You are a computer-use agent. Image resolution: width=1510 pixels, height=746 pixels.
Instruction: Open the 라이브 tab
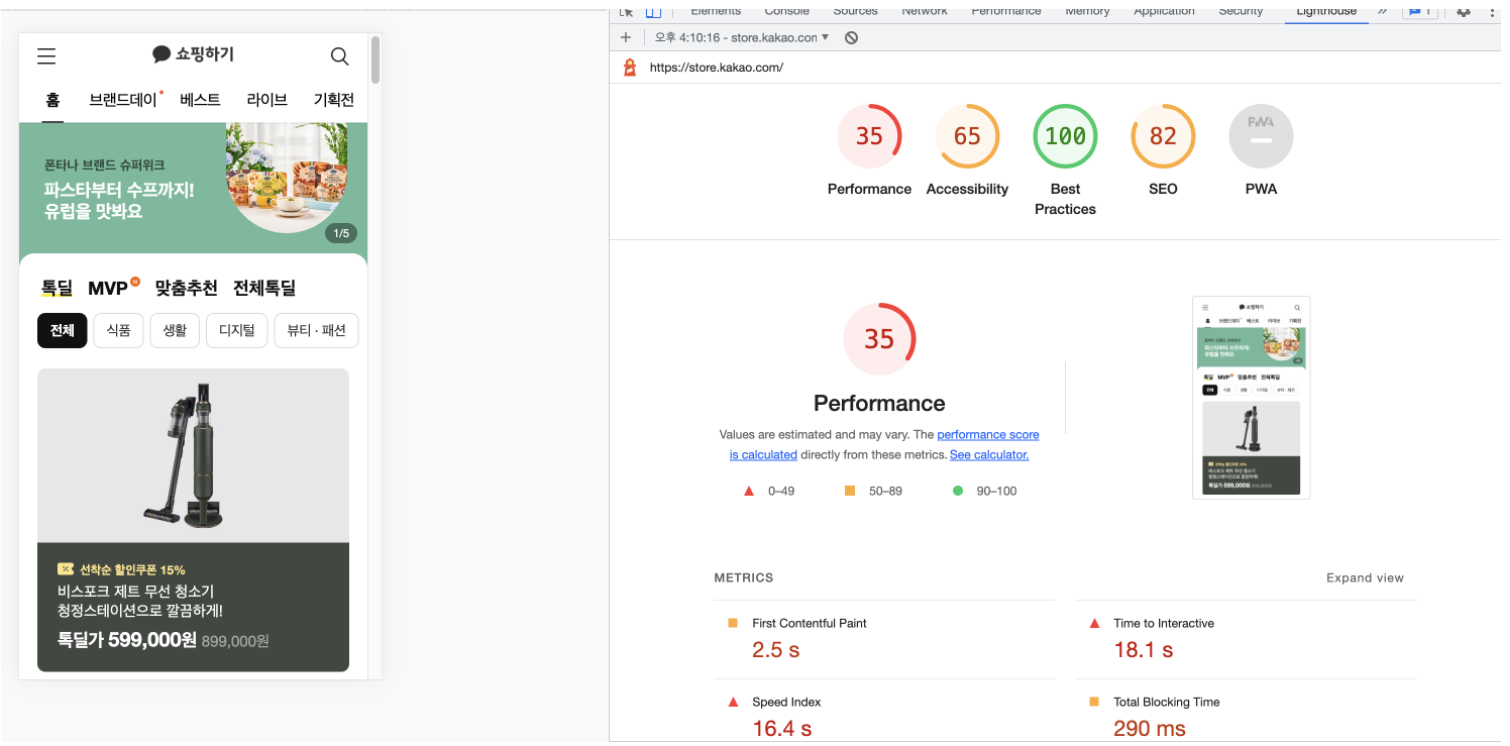point(267,100)
